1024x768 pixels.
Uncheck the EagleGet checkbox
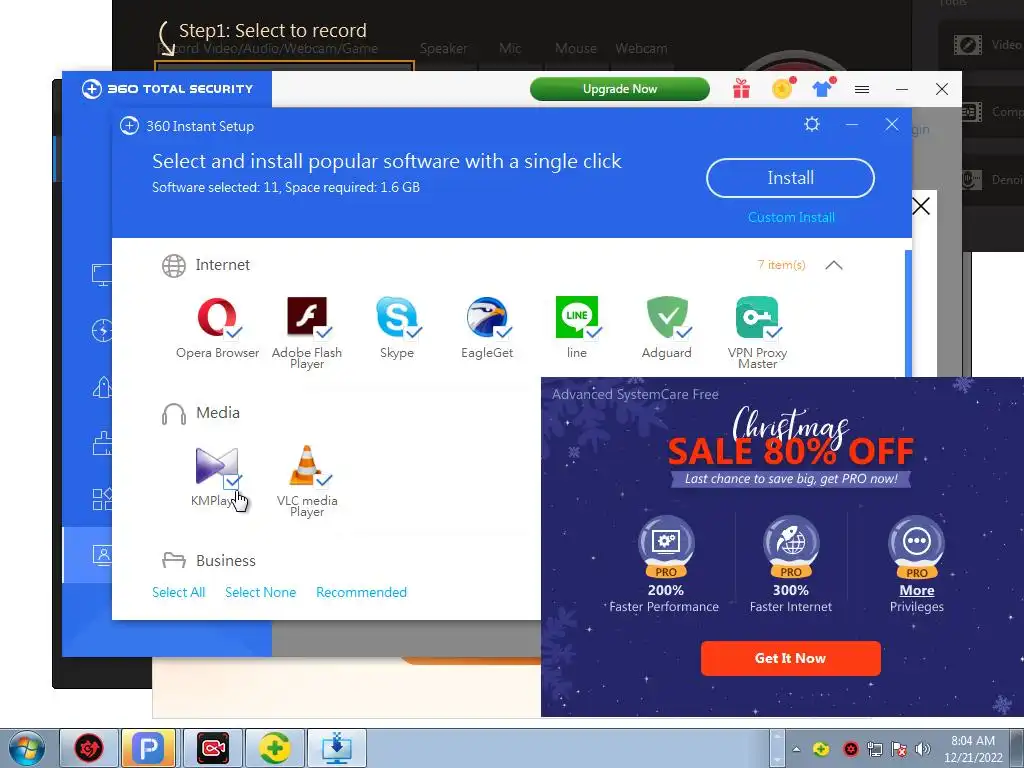504,332
